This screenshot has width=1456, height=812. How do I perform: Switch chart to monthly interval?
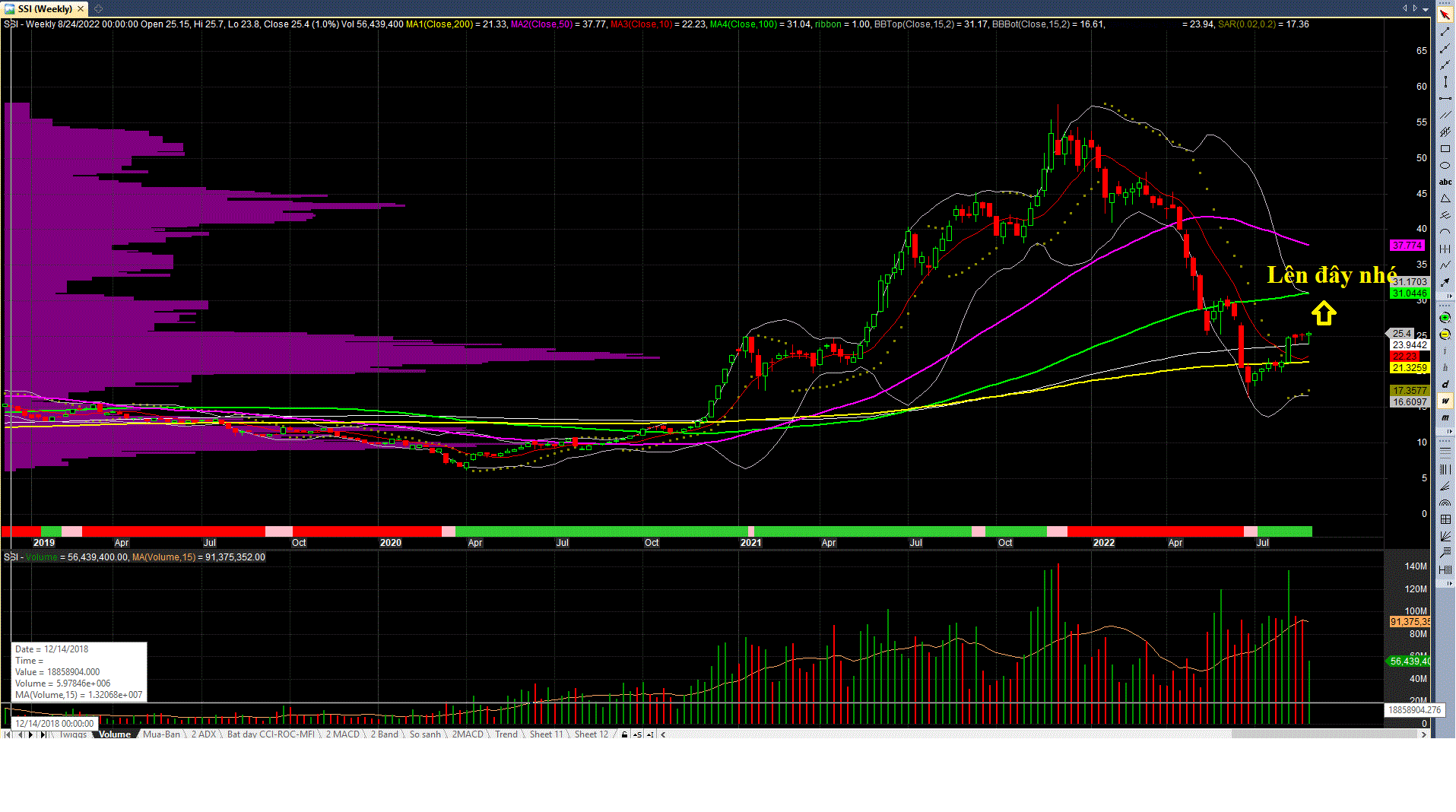pos(1445,418)
